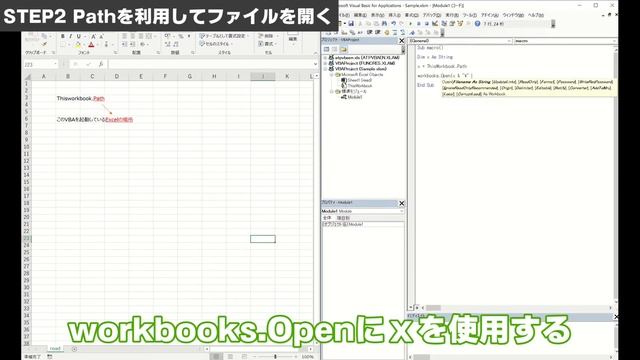The height and width of the screenshot is (360, 640).
Task: Select column A header
Action: pos(44,76)
